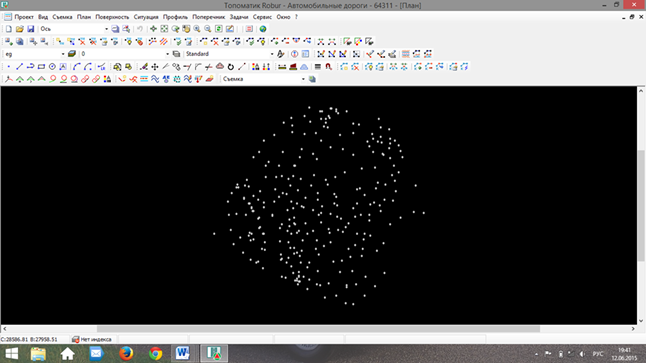Click the rotate tool icon

[231, 66]
